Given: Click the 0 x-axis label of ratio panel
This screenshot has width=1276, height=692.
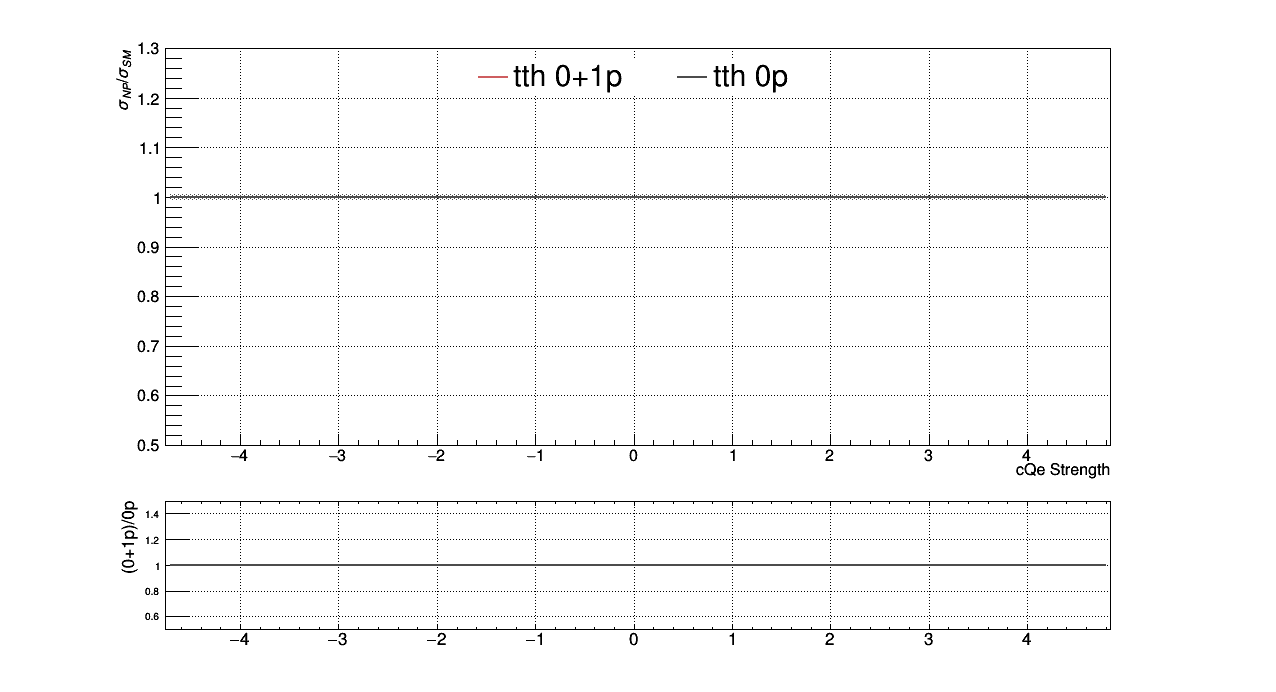Looking at the screenshot, I should point(633,641).
